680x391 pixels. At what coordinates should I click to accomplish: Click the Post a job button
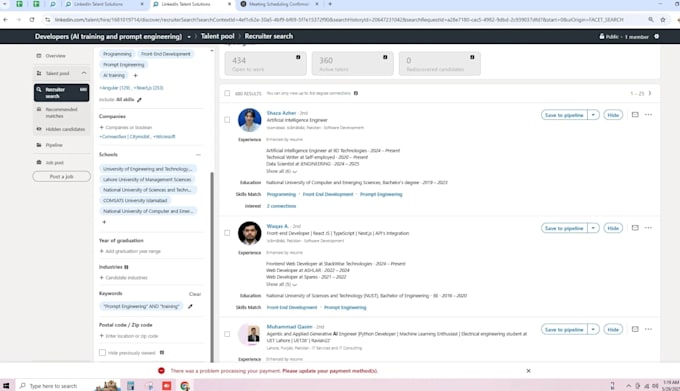pos(62,176)
